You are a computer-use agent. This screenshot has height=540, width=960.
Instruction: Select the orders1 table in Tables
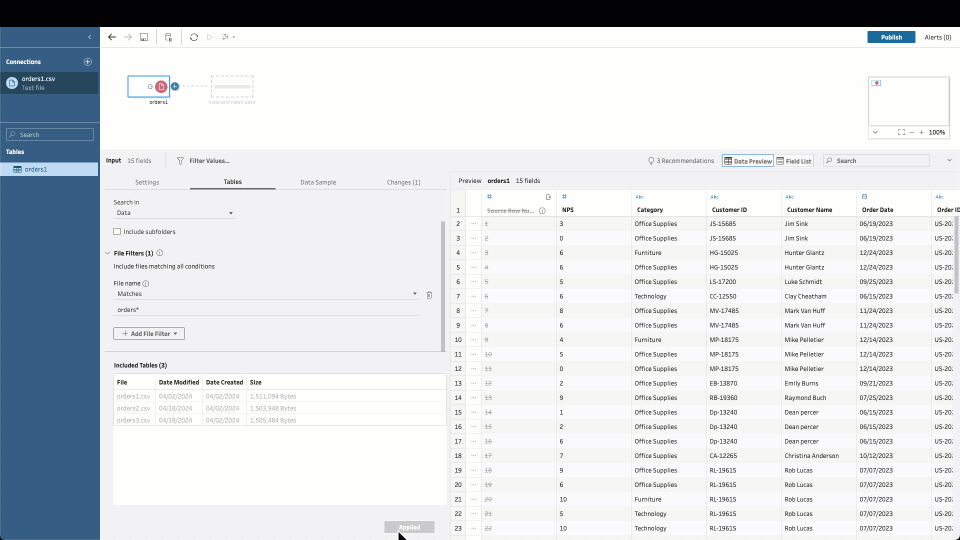click(49, 170)
